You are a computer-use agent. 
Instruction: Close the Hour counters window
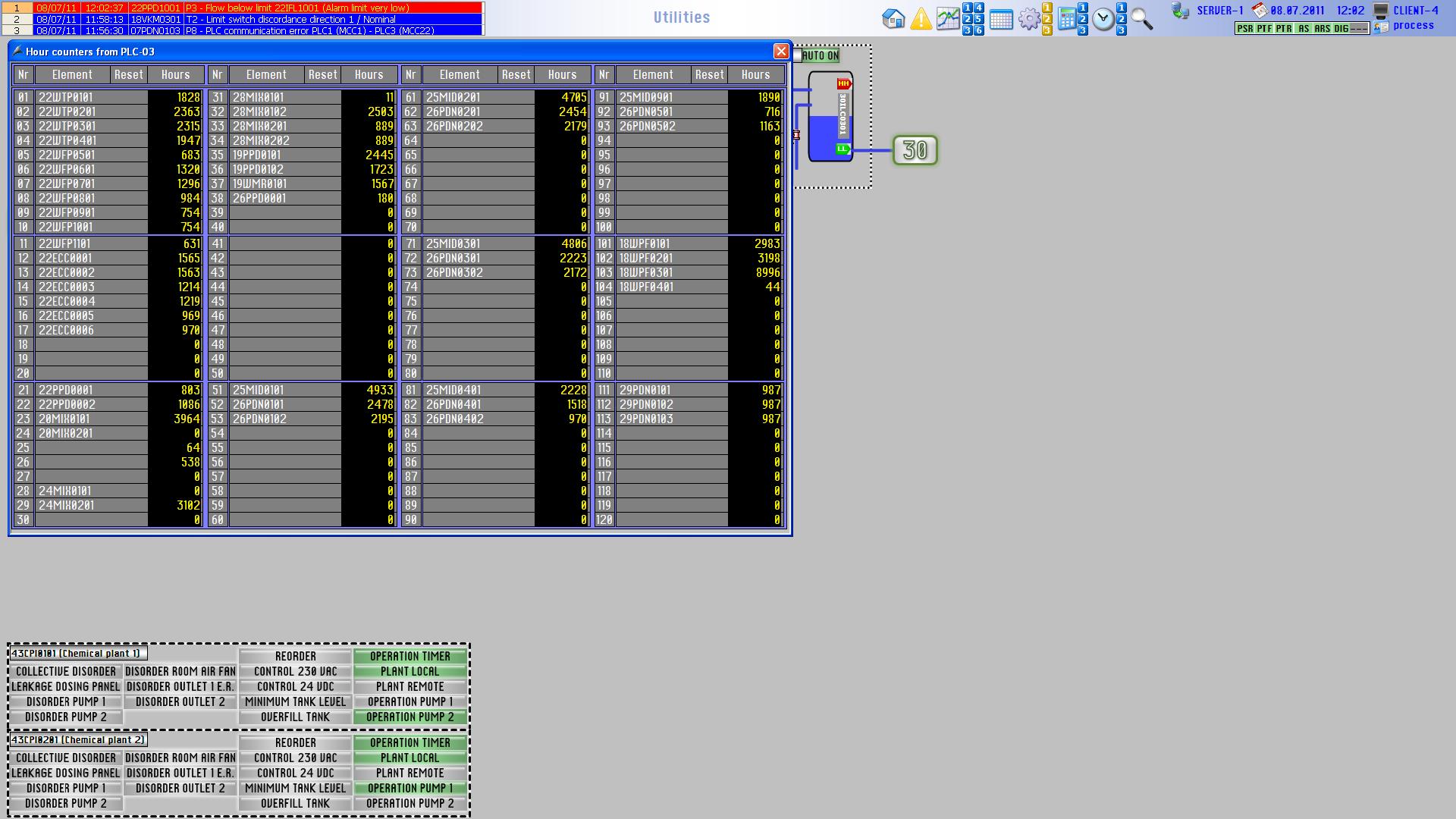[x=780, y=51]
